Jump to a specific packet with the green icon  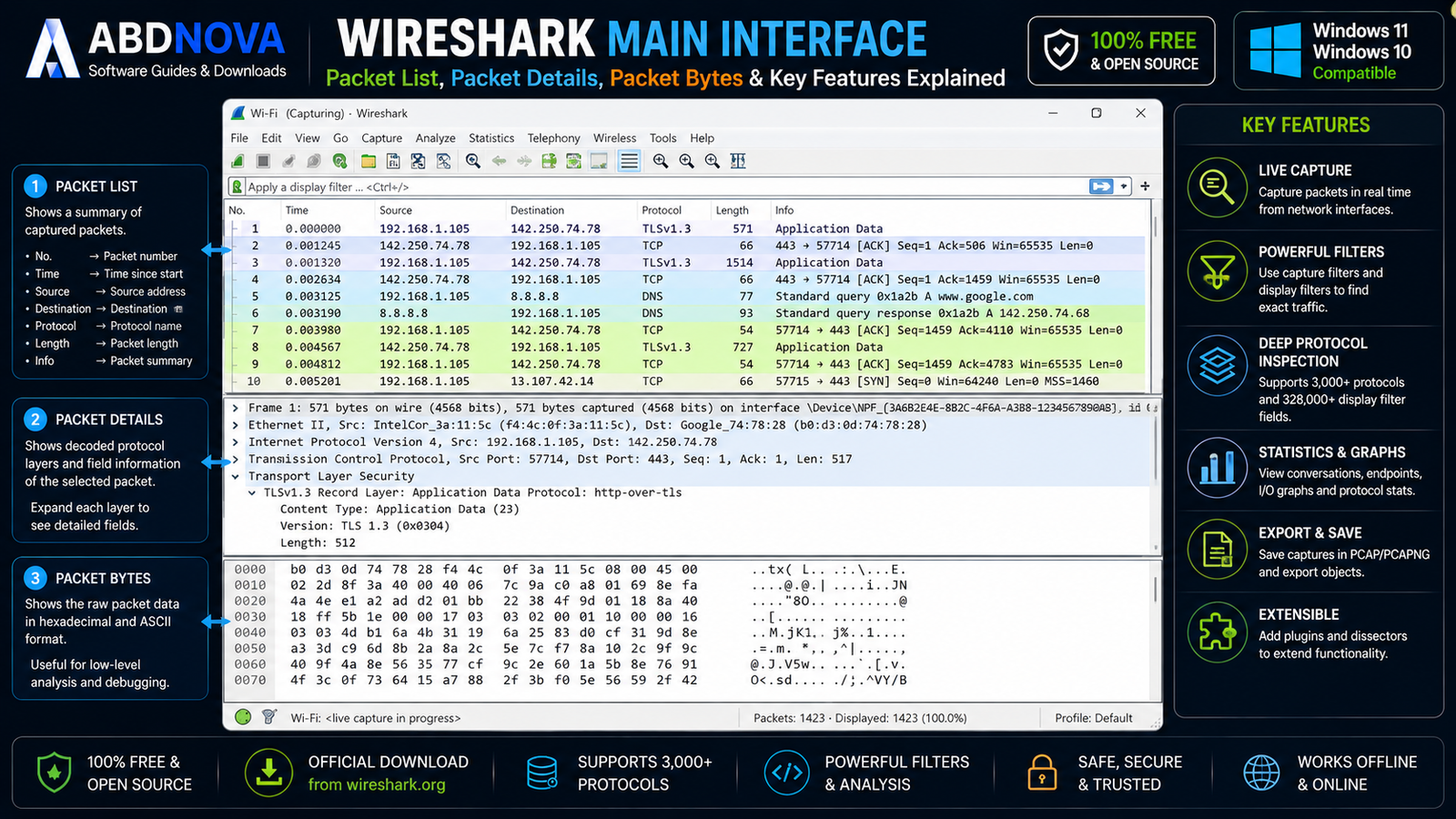tap(549, 161)
